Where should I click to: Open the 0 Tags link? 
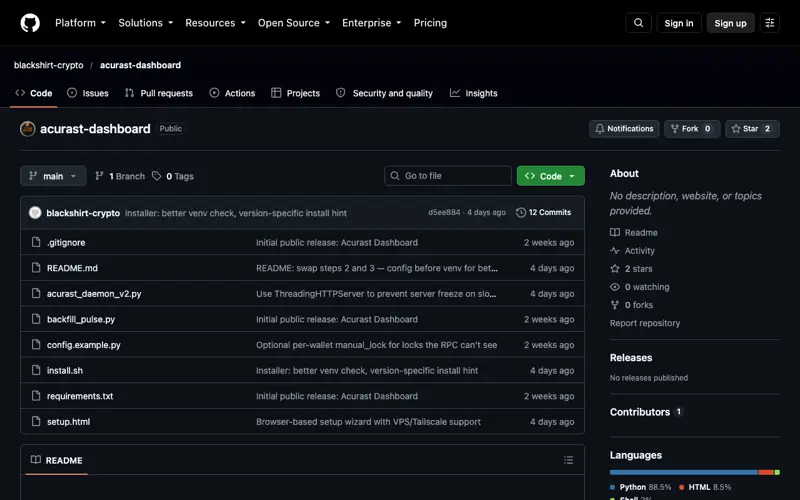173,176
